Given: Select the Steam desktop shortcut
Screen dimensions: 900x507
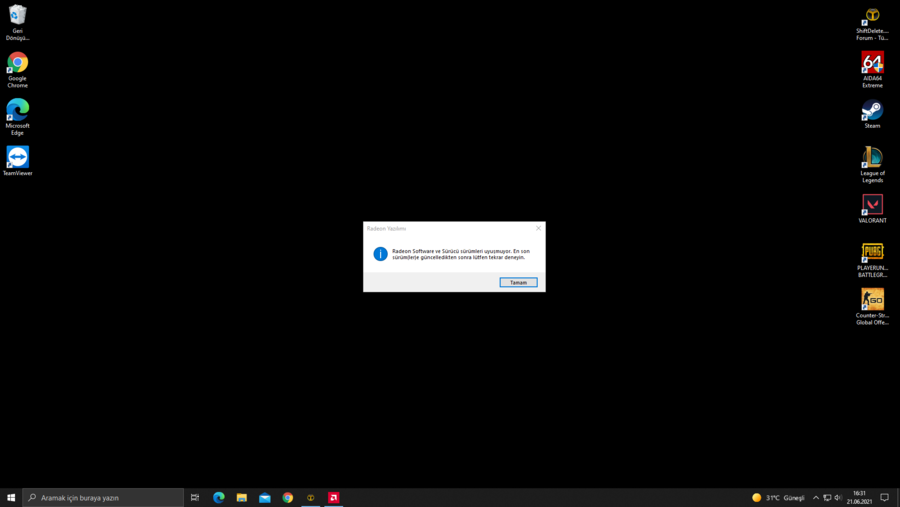Looking at the screenshot, I should (872, 114).
